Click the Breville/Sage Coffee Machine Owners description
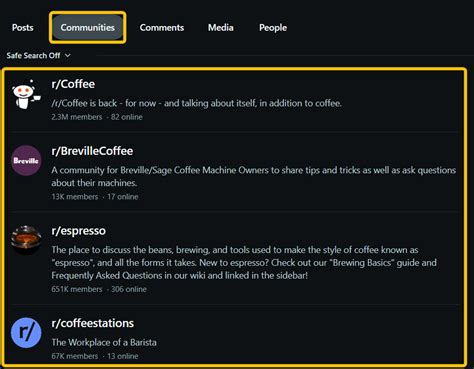Viewport: 474px width, 369px height. click(x=254, y=176)
